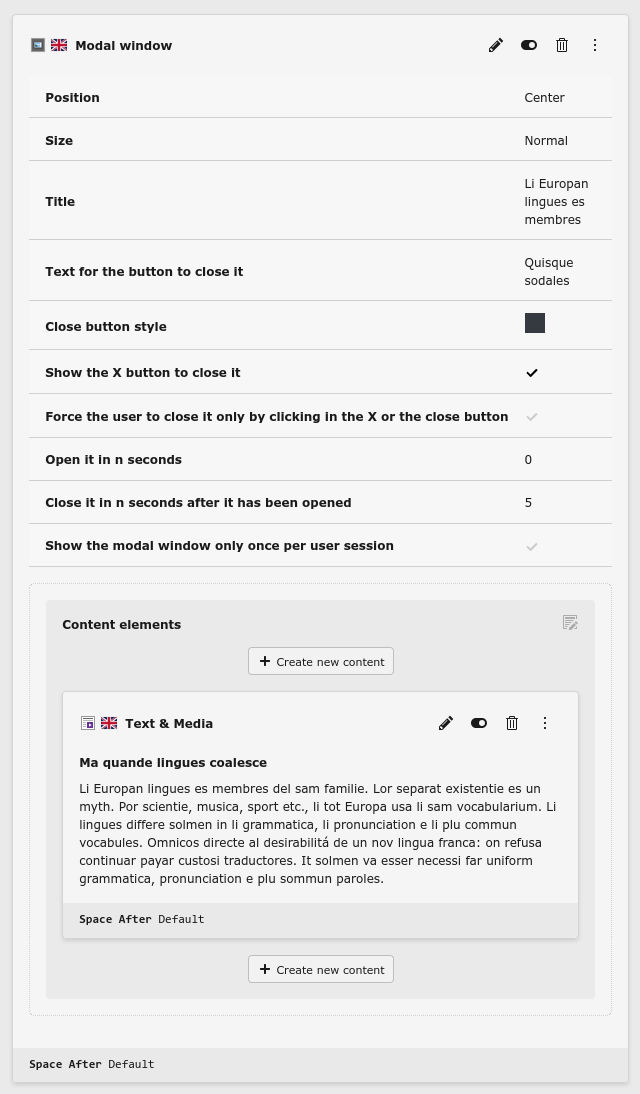Click the 'once per user session' checkmark

[532, 546]
